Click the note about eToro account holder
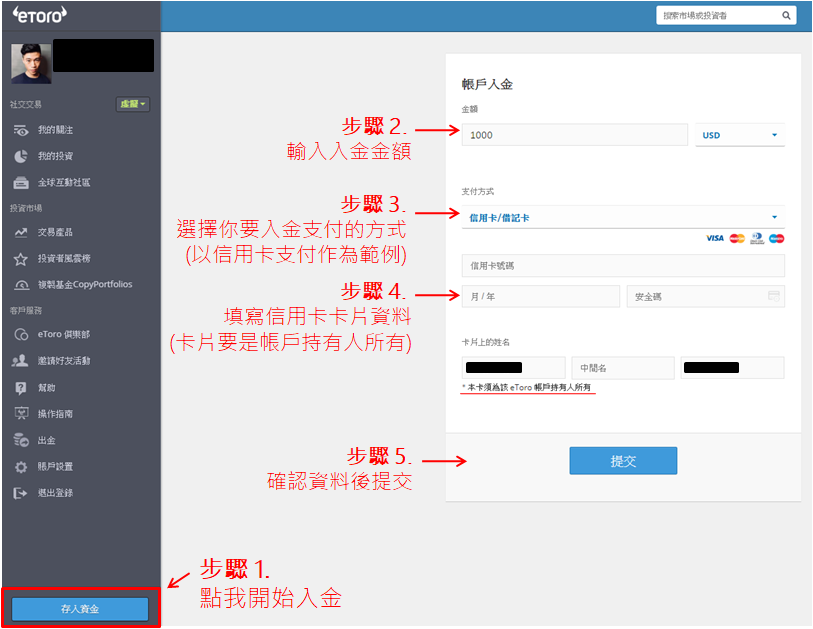This screenshot has width=813, height=629. (x=527, y=387)
